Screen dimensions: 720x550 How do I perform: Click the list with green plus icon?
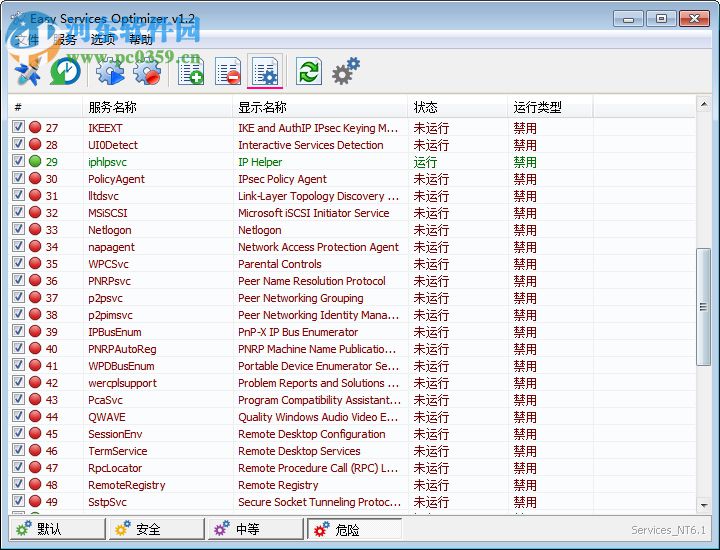191,72
